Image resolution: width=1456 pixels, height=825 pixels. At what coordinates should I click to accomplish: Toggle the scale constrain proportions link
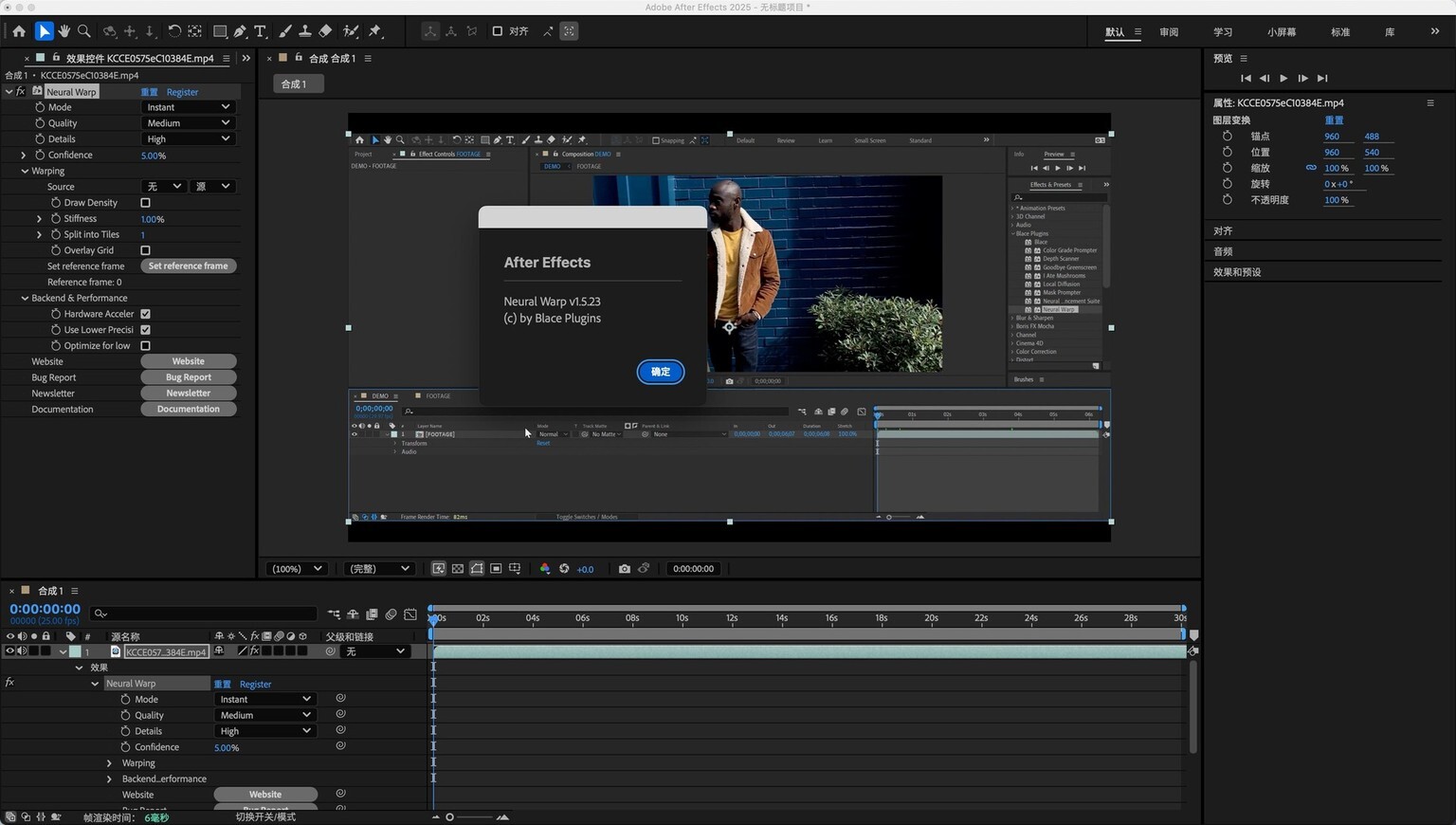point(1311,168)
